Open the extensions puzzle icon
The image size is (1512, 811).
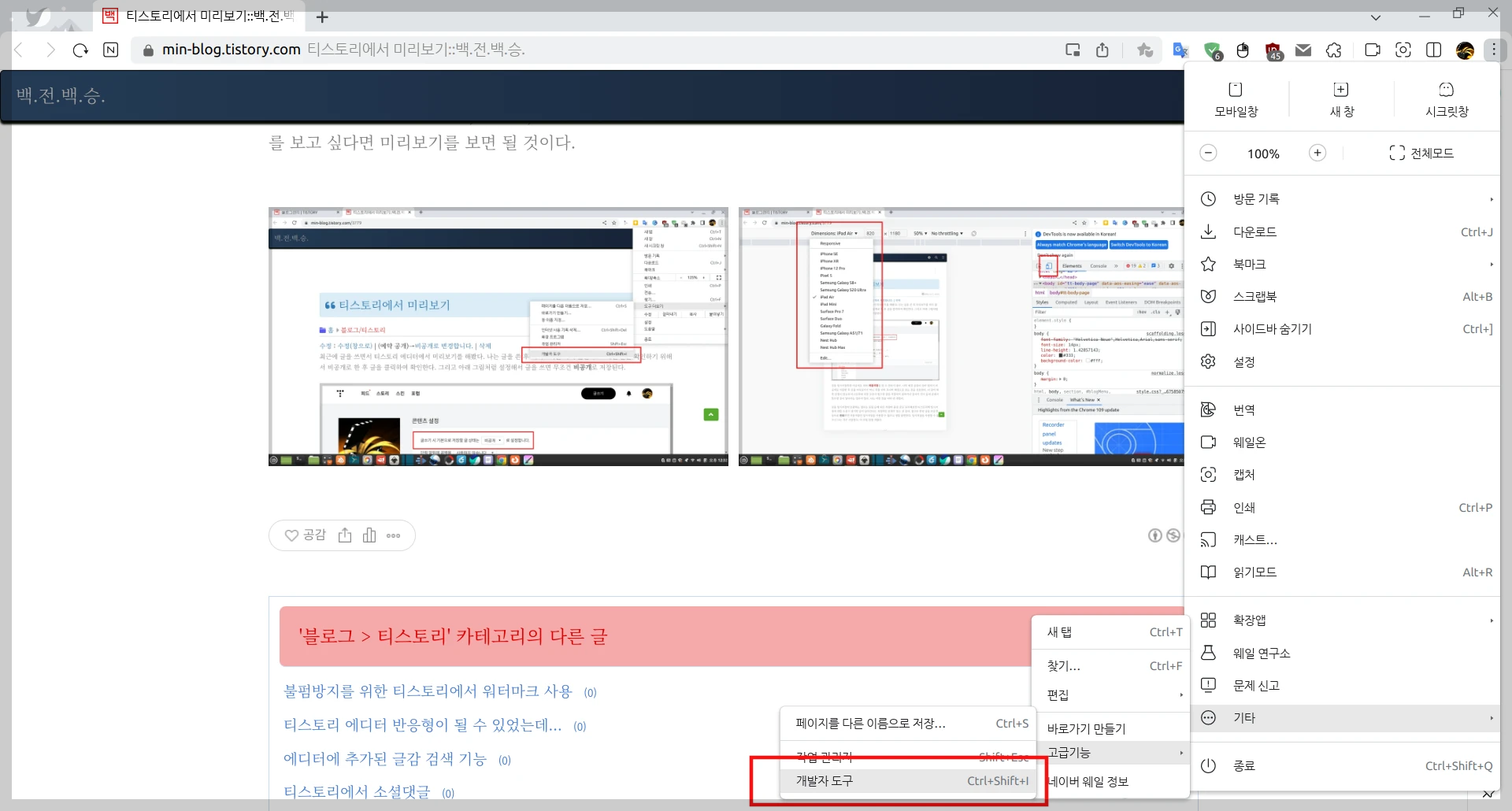1334,50
